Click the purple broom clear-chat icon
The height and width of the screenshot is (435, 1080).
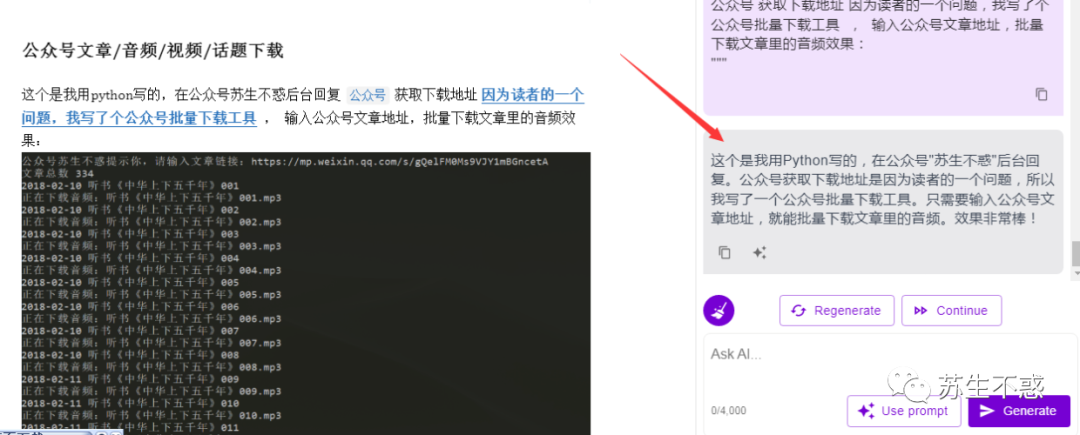(x=718, y=310)
